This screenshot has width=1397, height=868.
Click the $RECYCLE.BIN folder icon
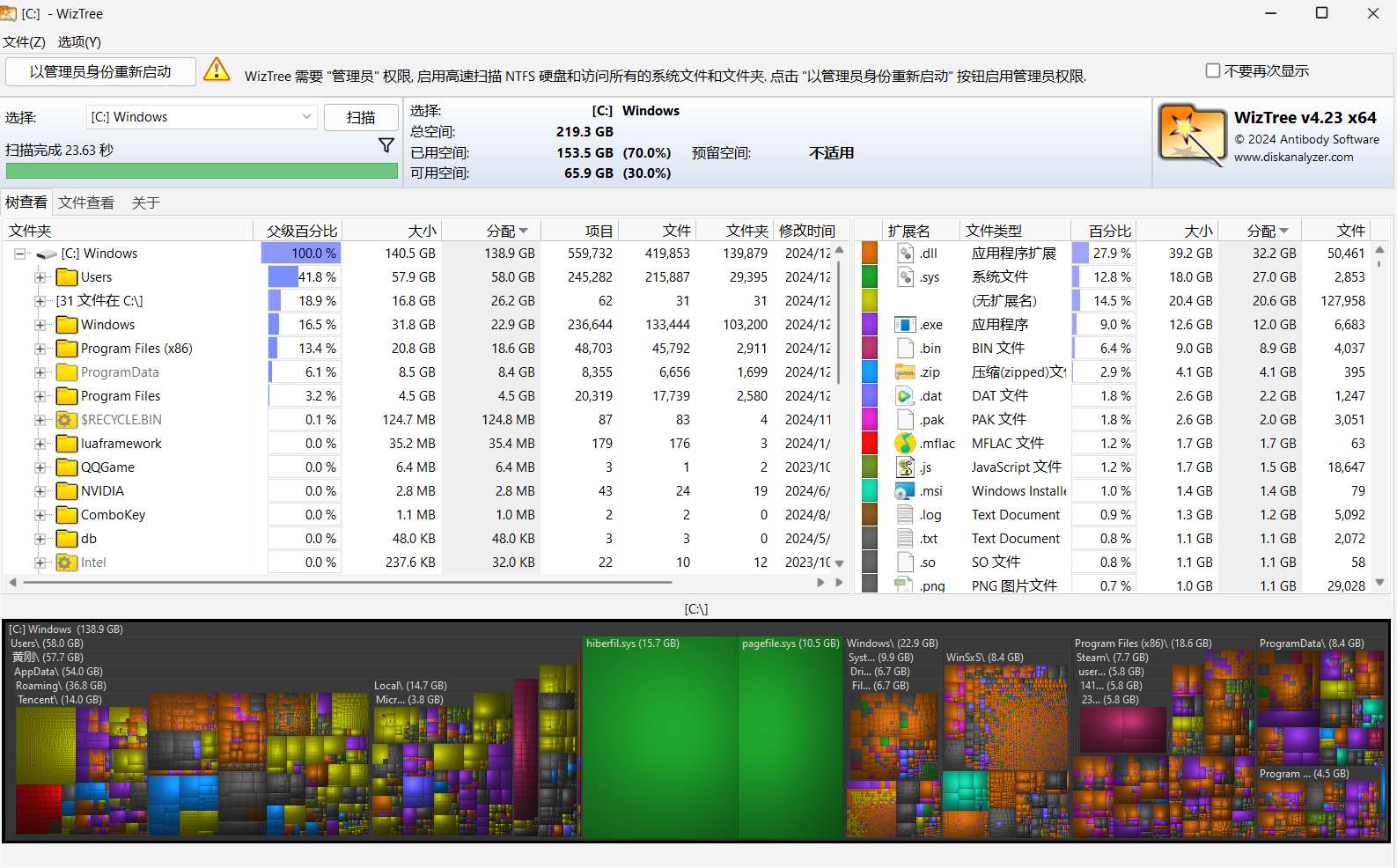[66, 420]
